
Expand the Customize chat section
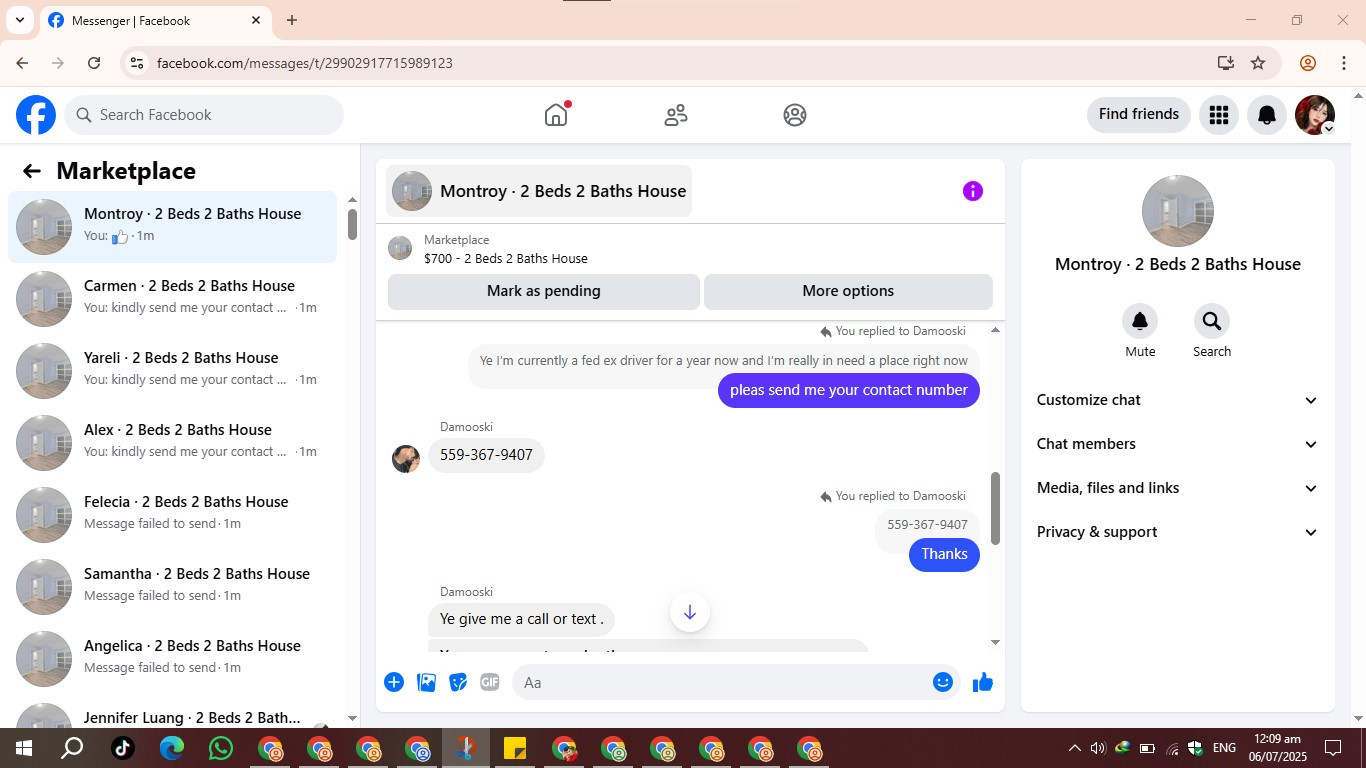pos(1178,400)
